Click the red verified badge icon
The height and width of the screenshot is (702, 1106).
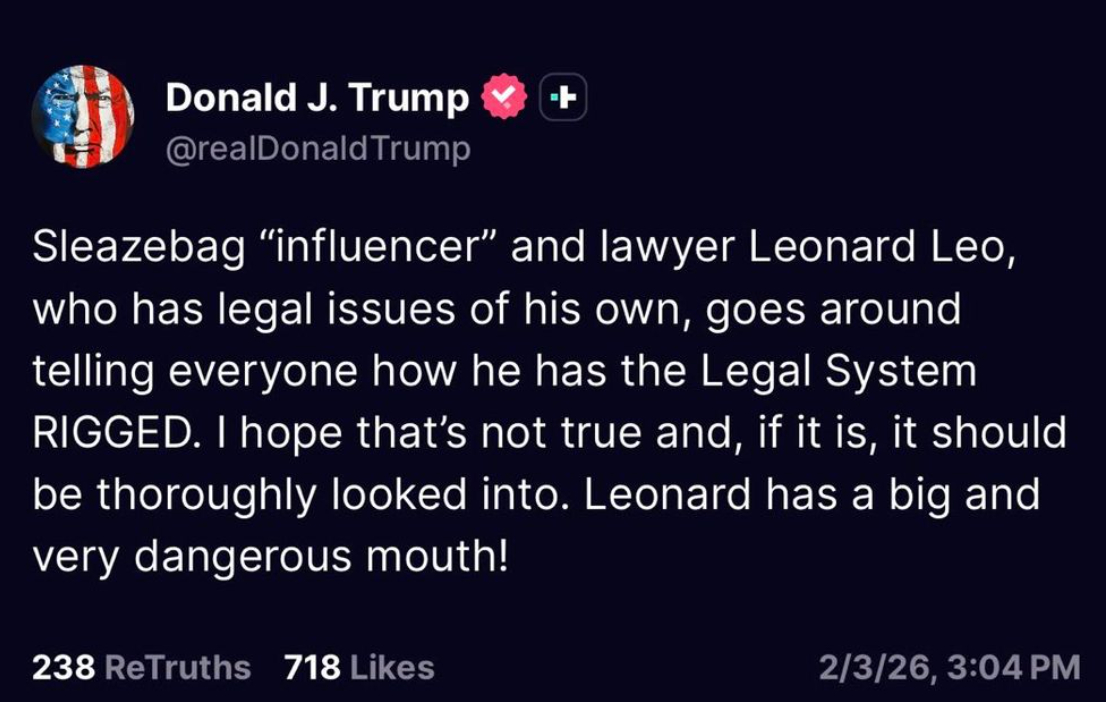[504, 97]
